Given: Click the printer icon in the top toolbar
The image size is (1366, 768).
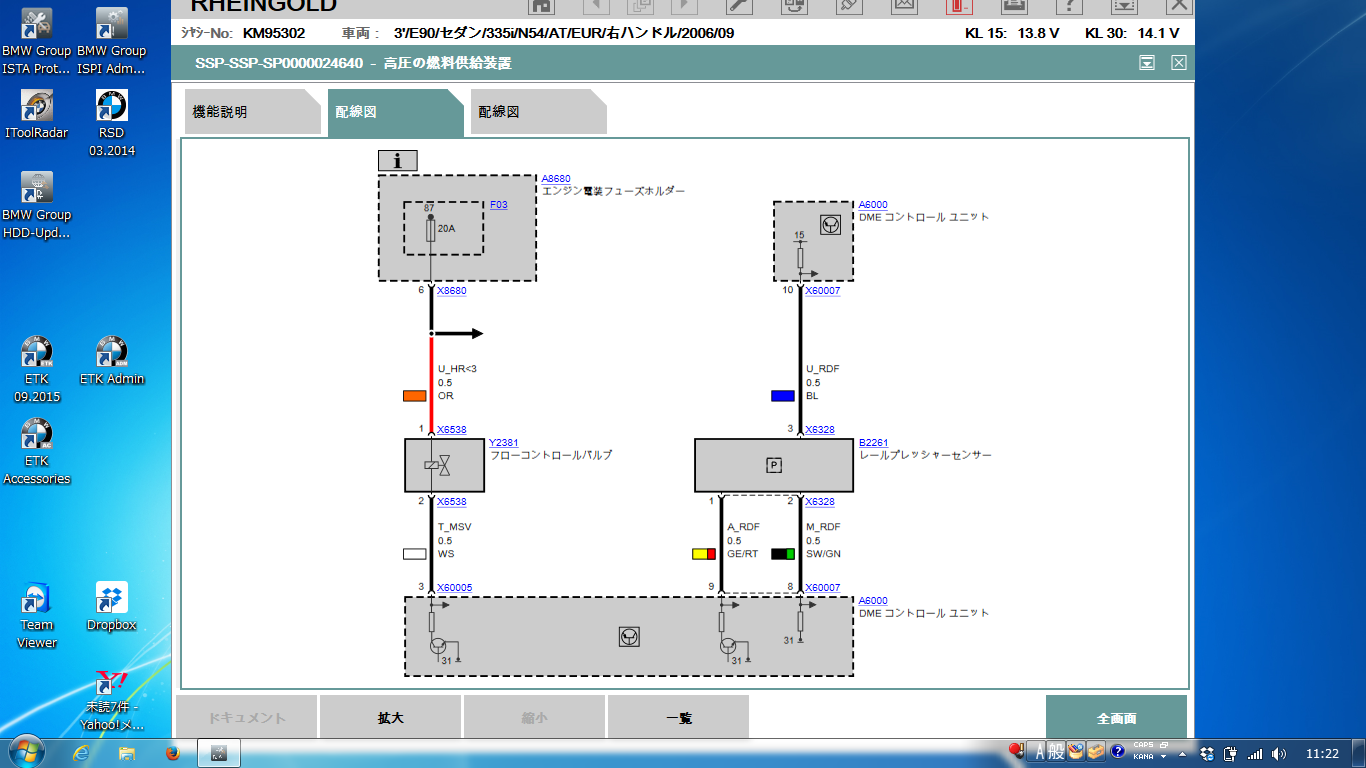Looking at the screenshot, I should pos(1013,5).
